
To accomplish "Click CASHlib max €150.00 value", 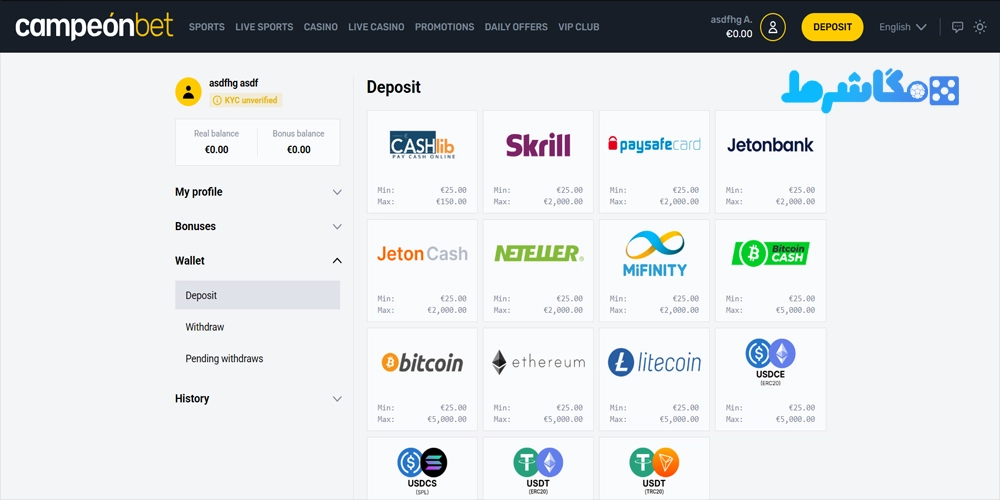I will [x=453, y=202].
